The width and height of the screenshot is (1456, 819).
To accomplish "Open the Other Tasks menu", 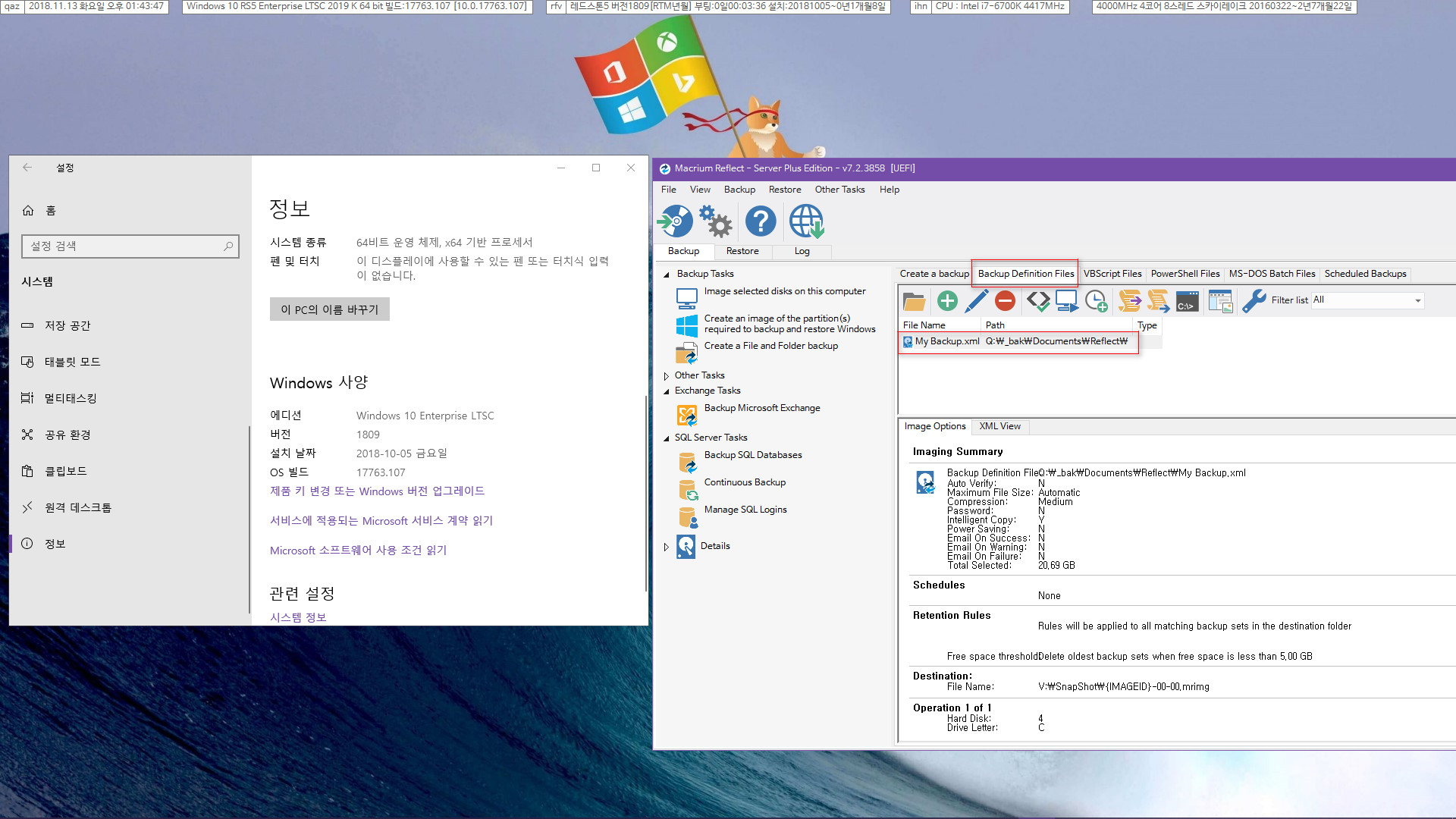I will point(839,190).
